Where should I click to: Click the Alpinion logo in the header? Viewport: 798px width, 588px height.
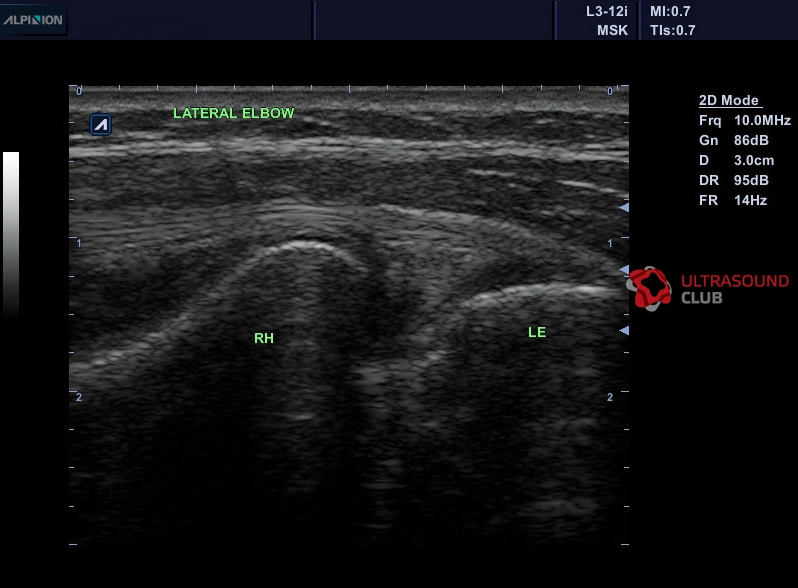click(33, 20)
